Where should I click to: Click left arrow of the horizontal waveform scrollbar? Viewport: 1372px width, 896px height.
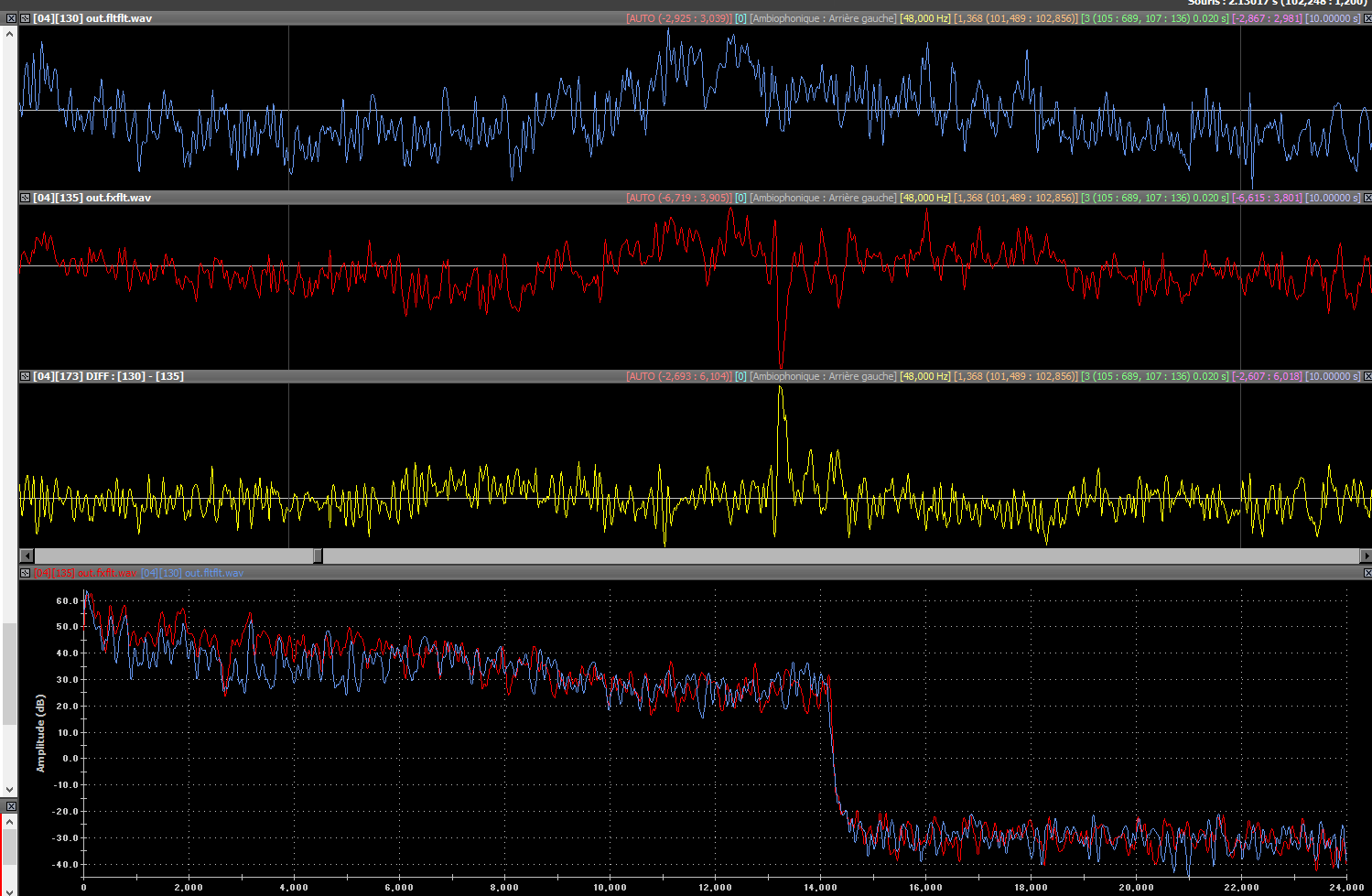[x=27, y=556]
